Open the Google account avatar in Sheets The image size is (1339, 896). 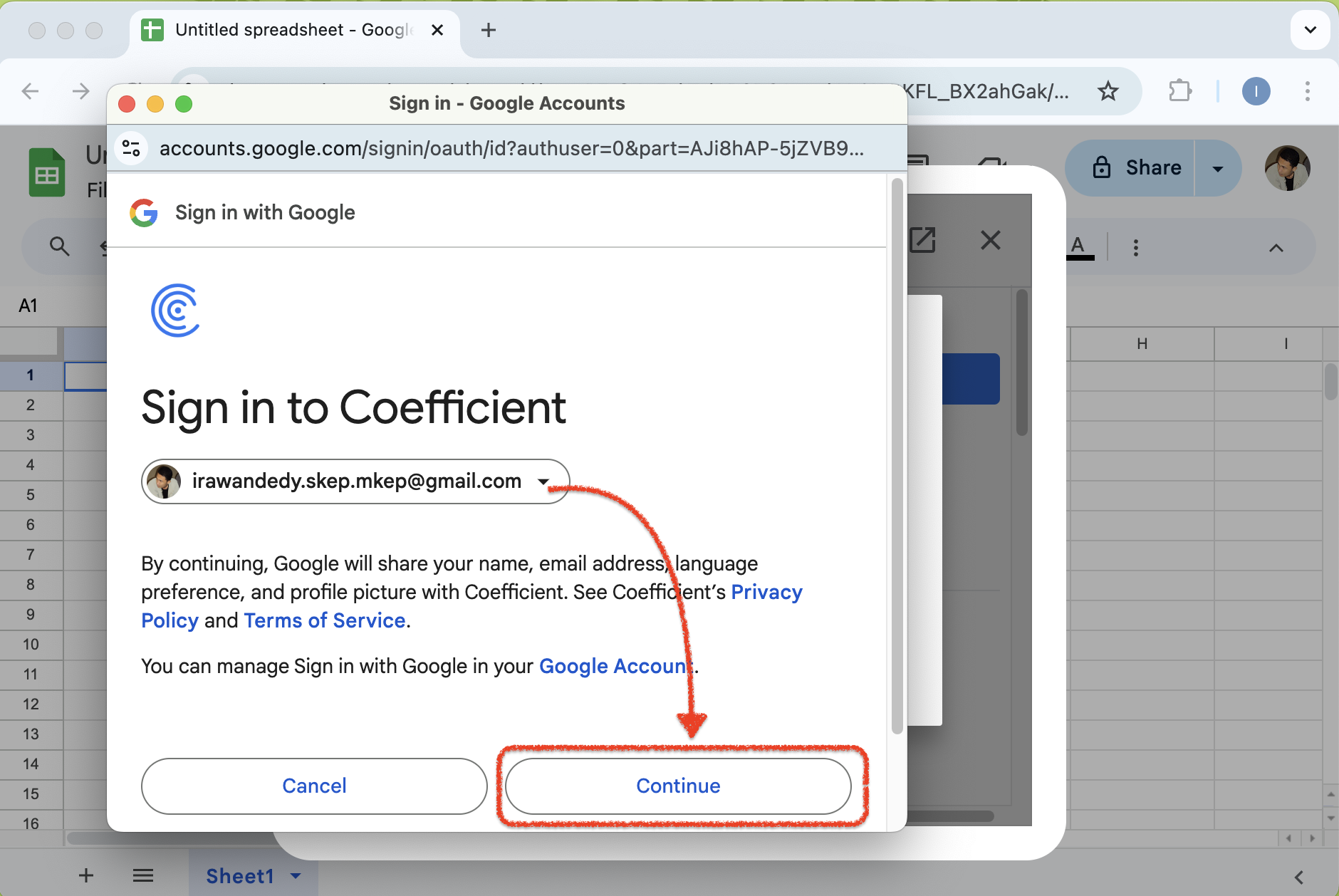click(x=1287, y=168)
